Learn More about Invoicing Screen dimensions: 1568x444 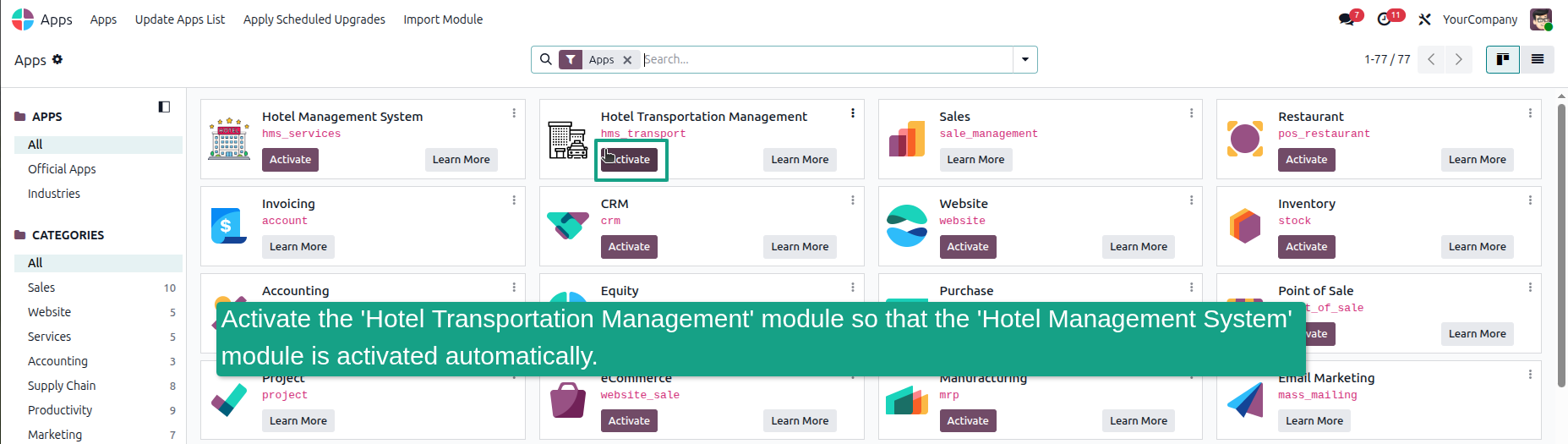click(x=298, y=247)
